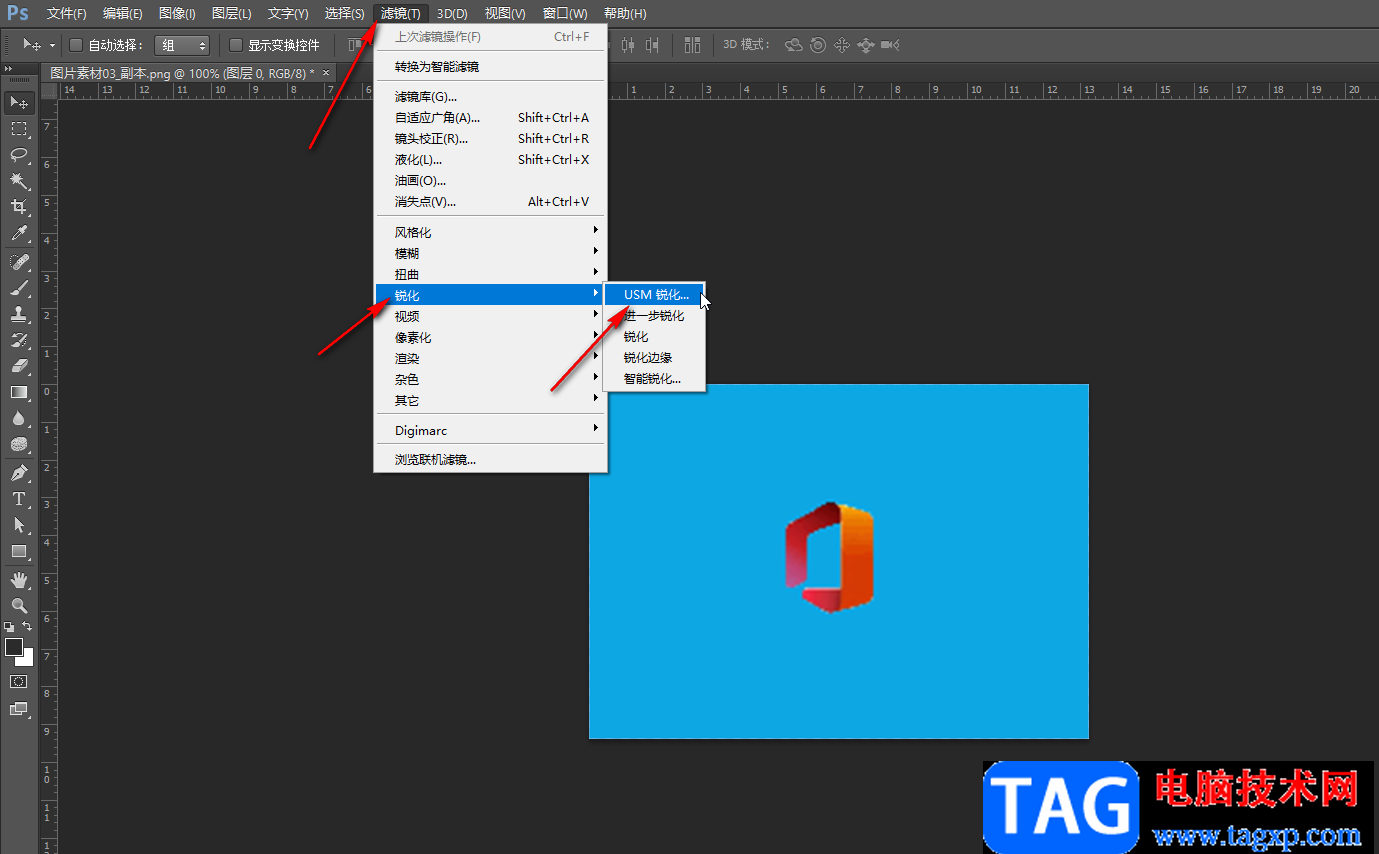
Task: Open the 编辑(E) menu
Action: pos(122,13)
